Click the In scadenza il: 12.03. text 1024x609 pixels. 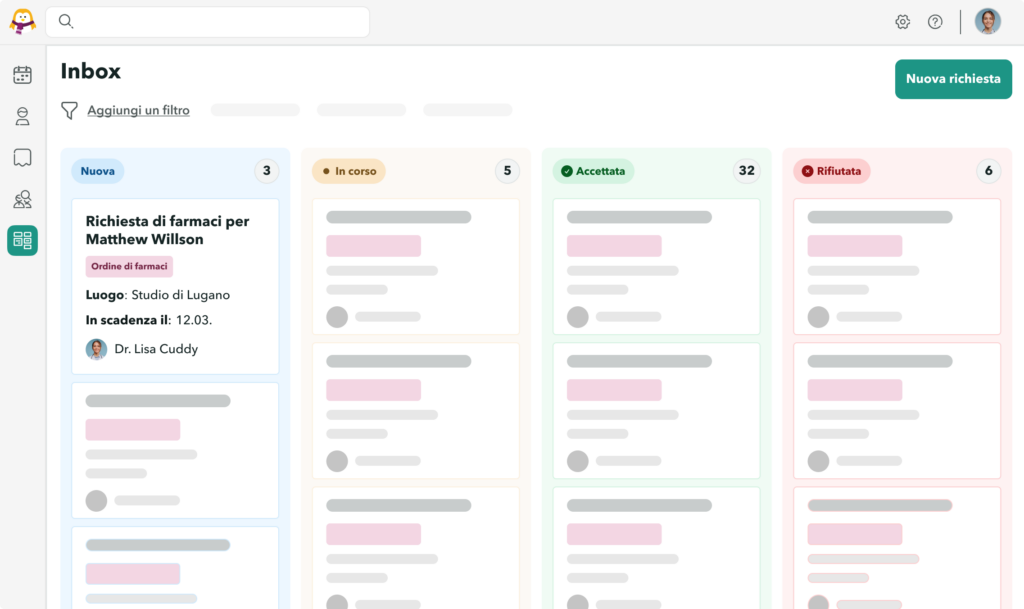[x=149, y=320]
